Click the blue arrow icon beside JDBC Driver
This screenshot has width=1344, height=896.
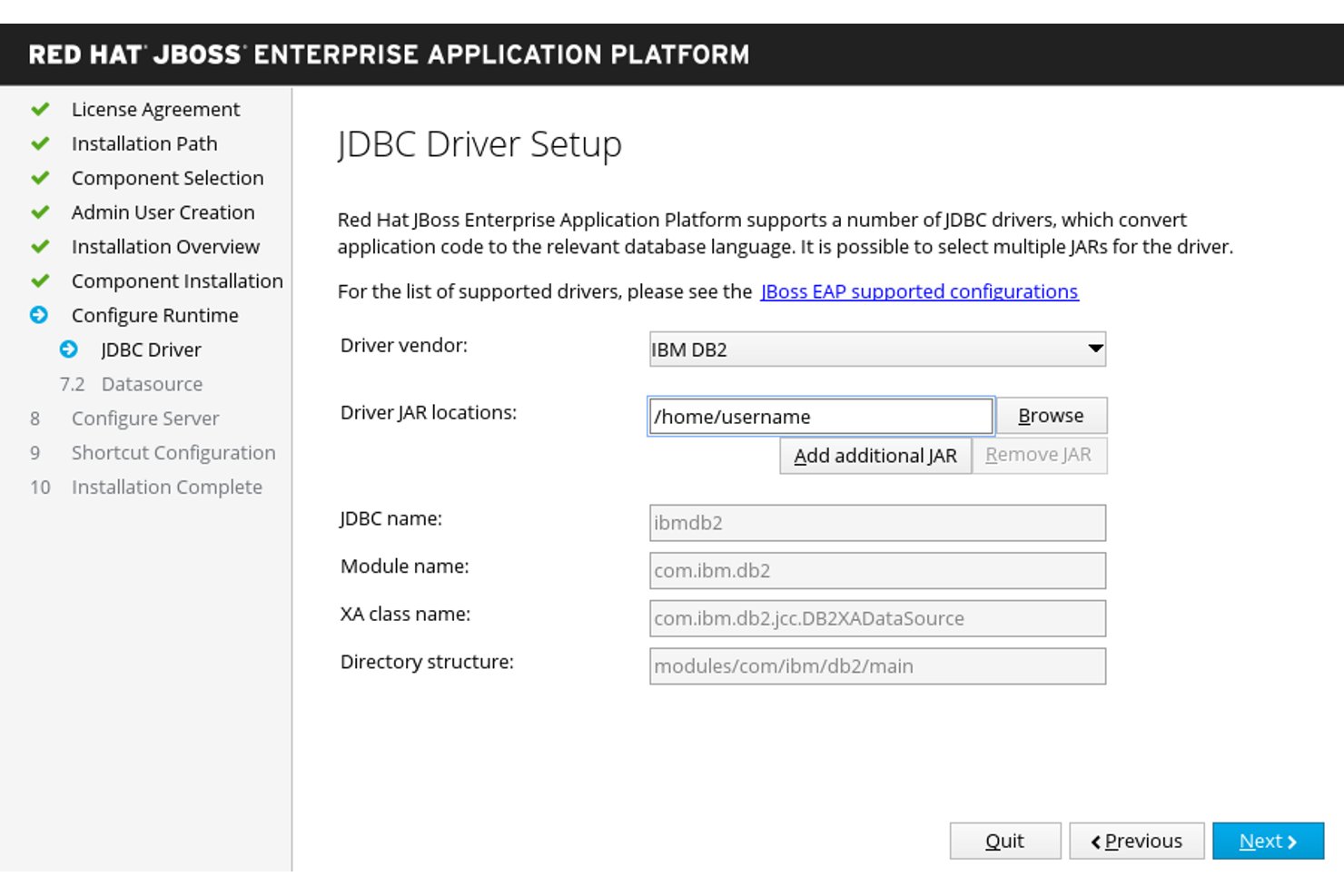[69, 350]
